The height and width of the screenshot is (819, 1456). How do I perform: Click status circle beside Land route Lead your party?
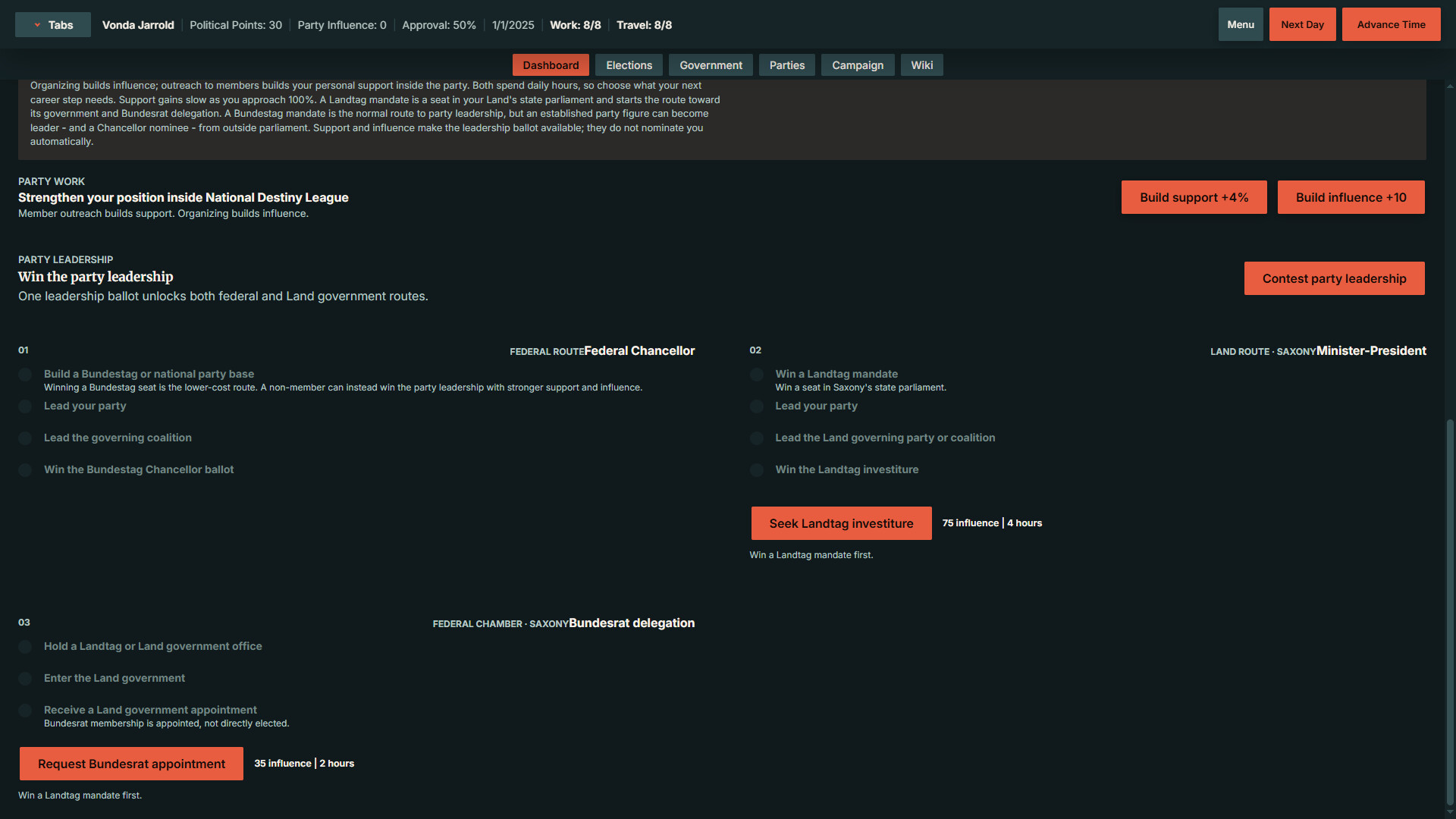[x=756, y=406]
